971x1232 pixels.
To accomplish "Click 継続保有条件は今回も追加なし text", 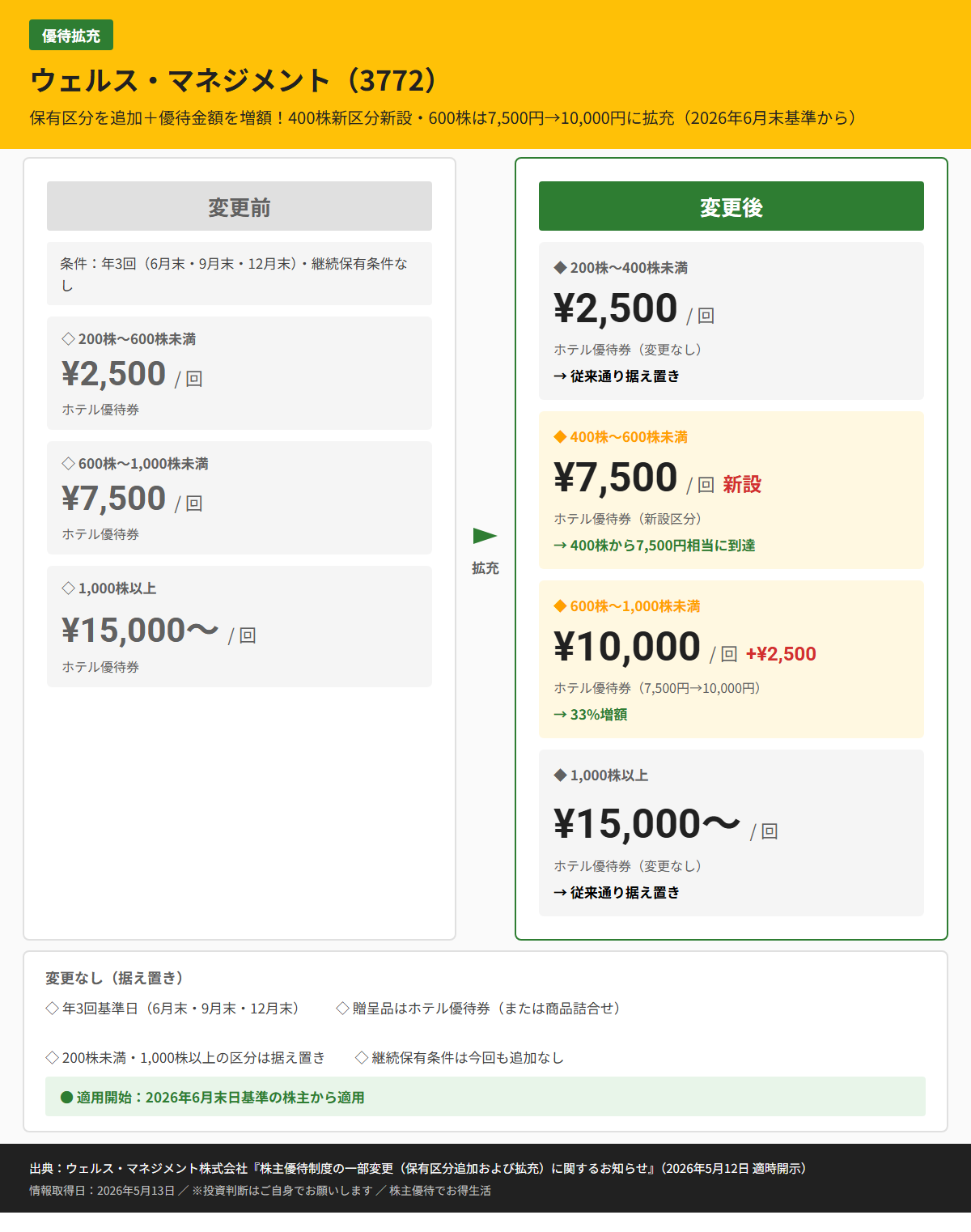I will coord(468,1058).
